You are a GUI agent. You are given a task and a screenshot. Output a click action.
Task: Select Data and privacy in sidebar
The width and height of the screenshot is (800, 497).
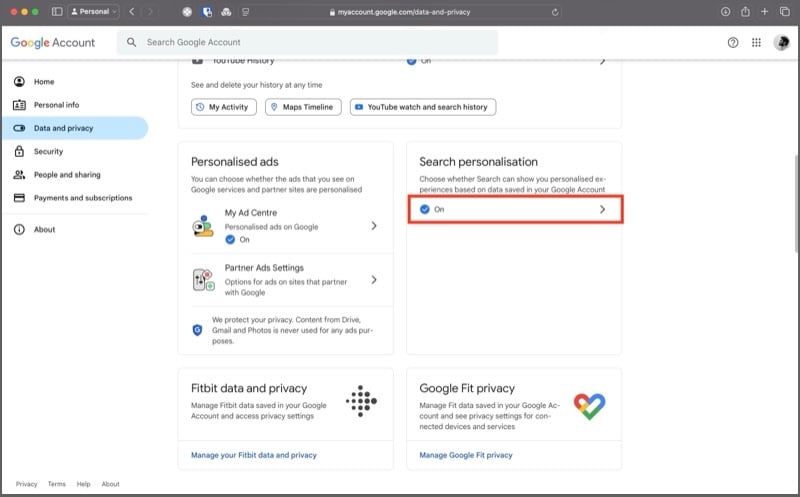click(x=75, y=128)
